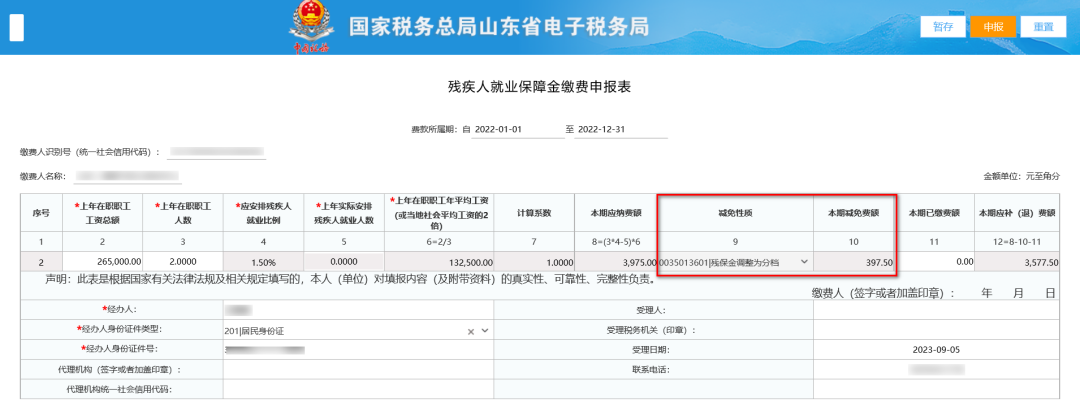Open the start date field 2022-01-01

(518, 129)
